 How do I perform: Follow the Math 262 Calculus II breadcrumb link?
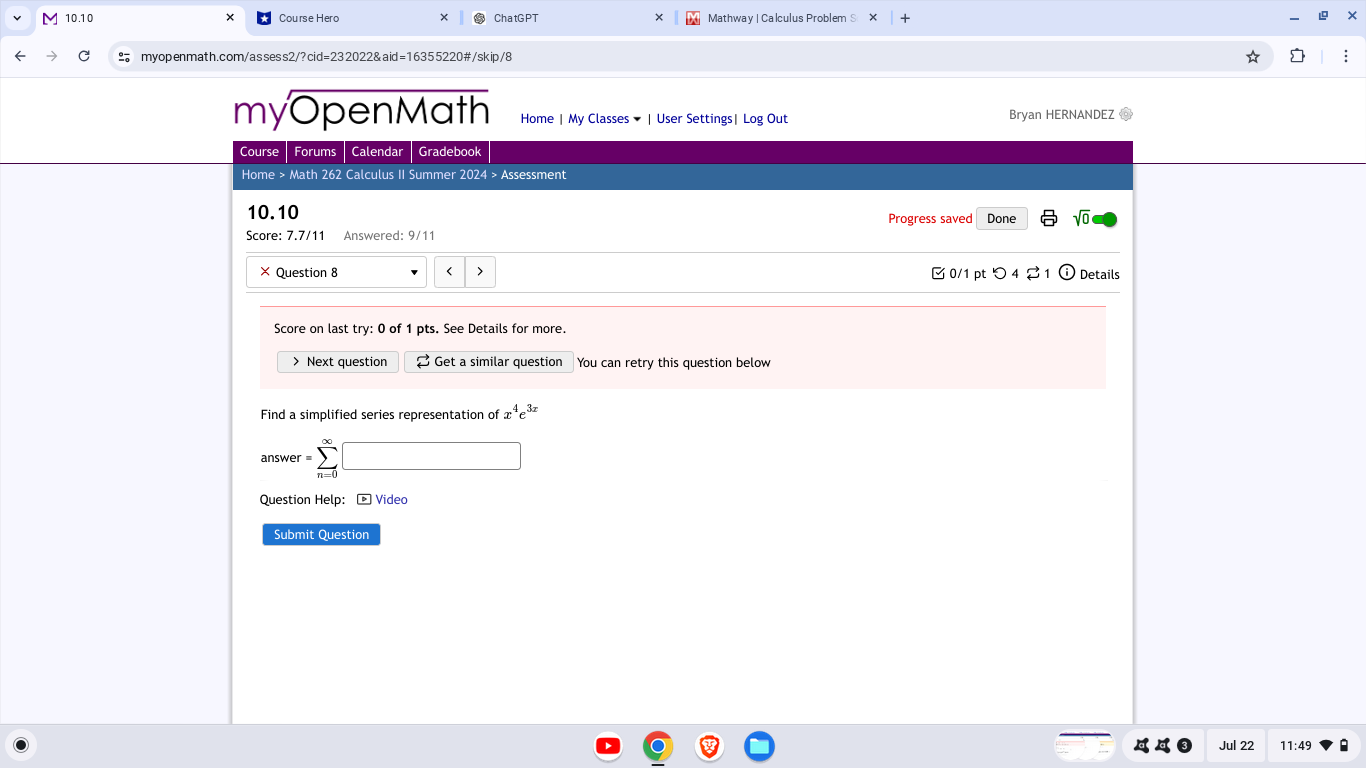coord(387,174)
